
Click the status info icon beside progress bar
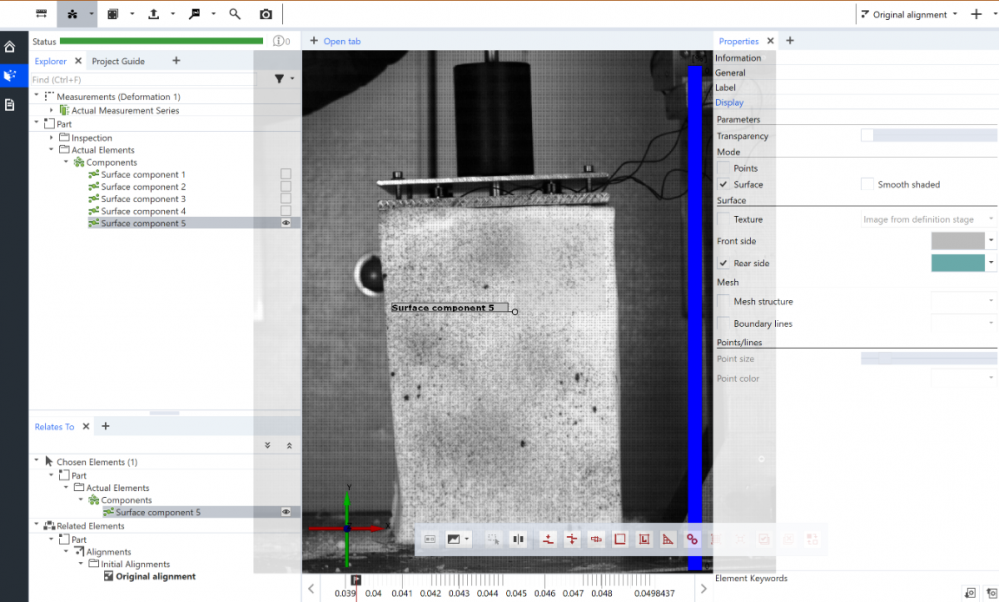(279, 41)
